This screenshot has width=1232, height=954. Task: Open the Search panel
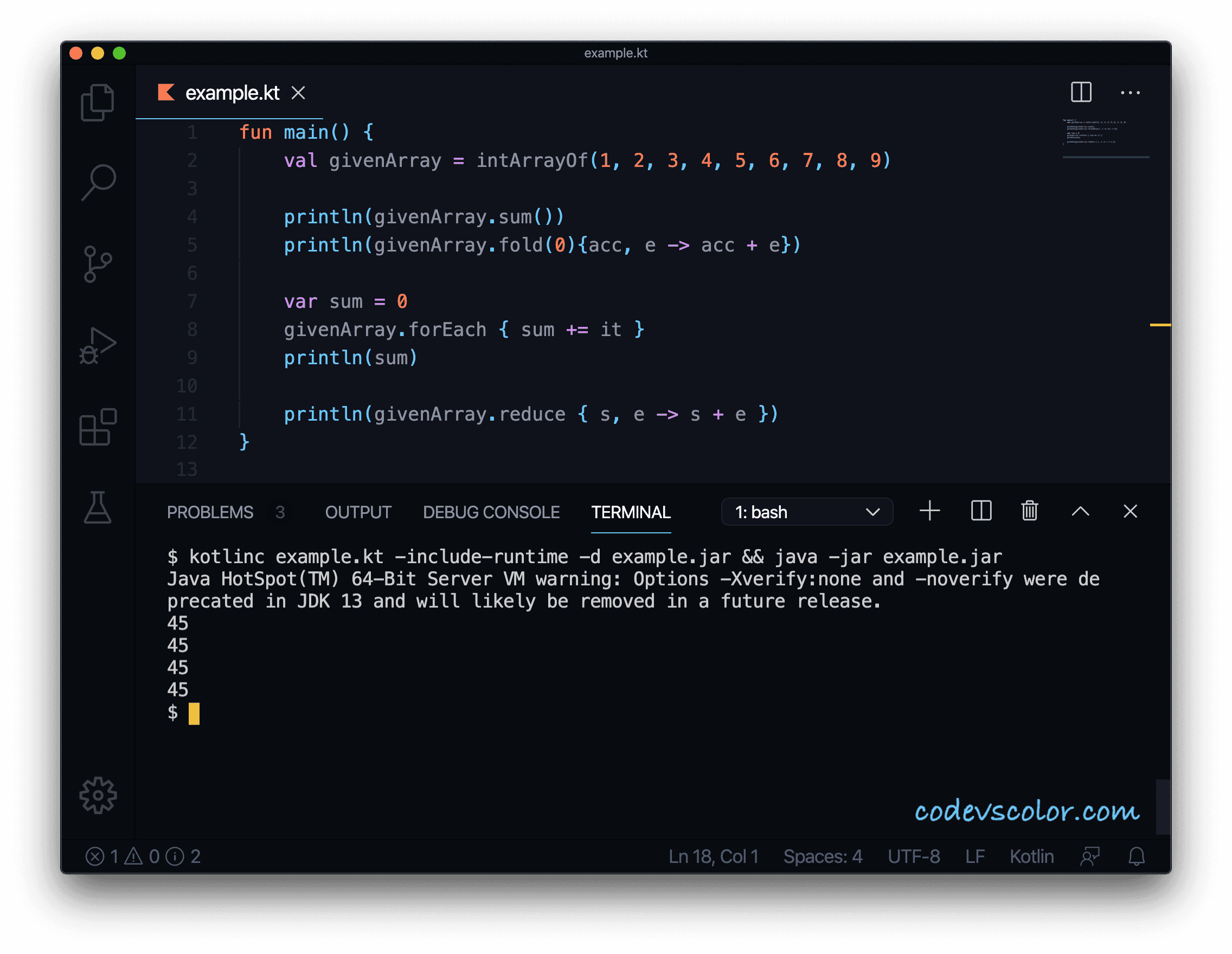[x=98, y=182]
